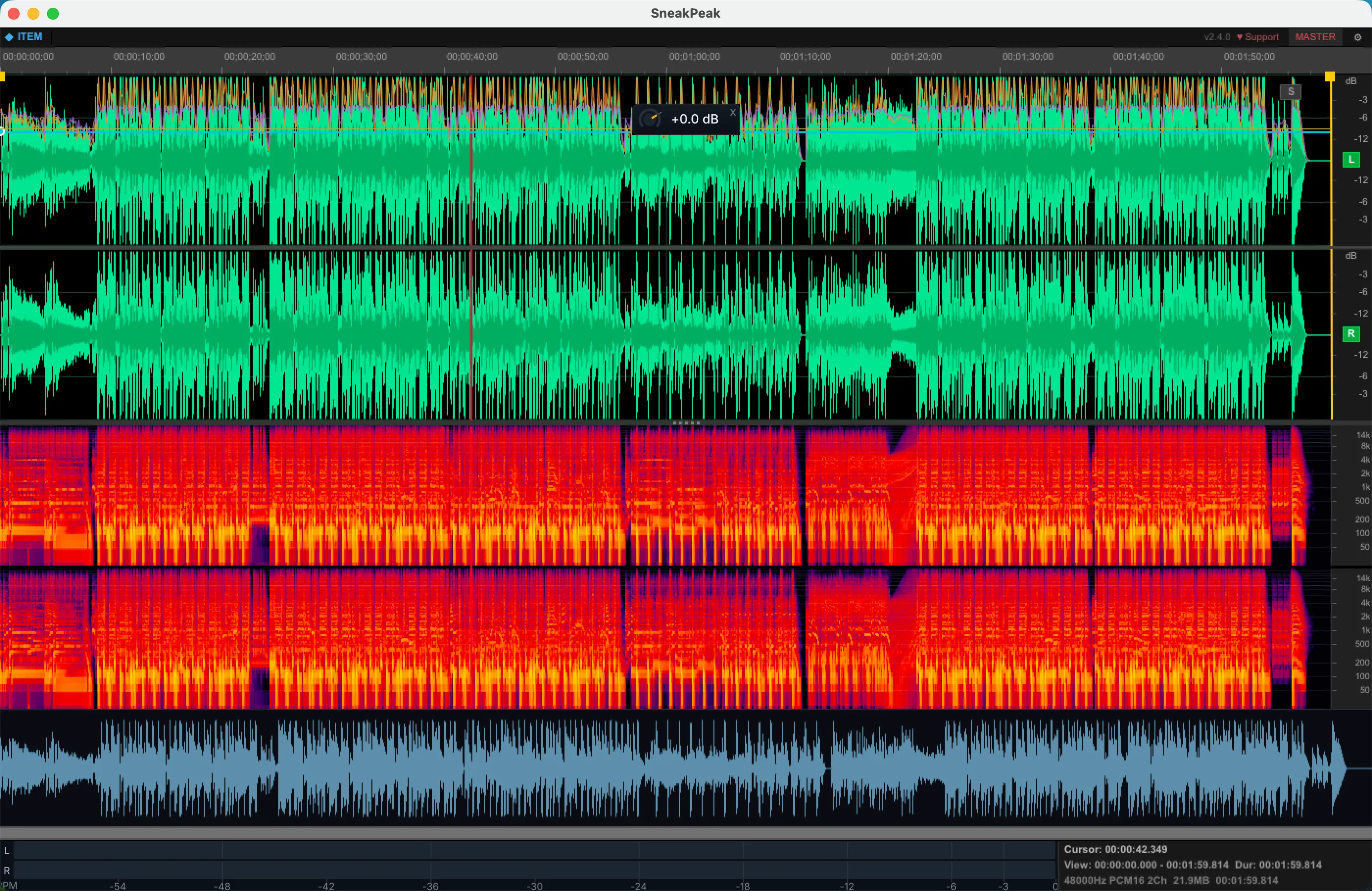This screenshot has height=891, width=1372.
Task: Click the blue diamond ITEM icon
Action: click(9, 37)
